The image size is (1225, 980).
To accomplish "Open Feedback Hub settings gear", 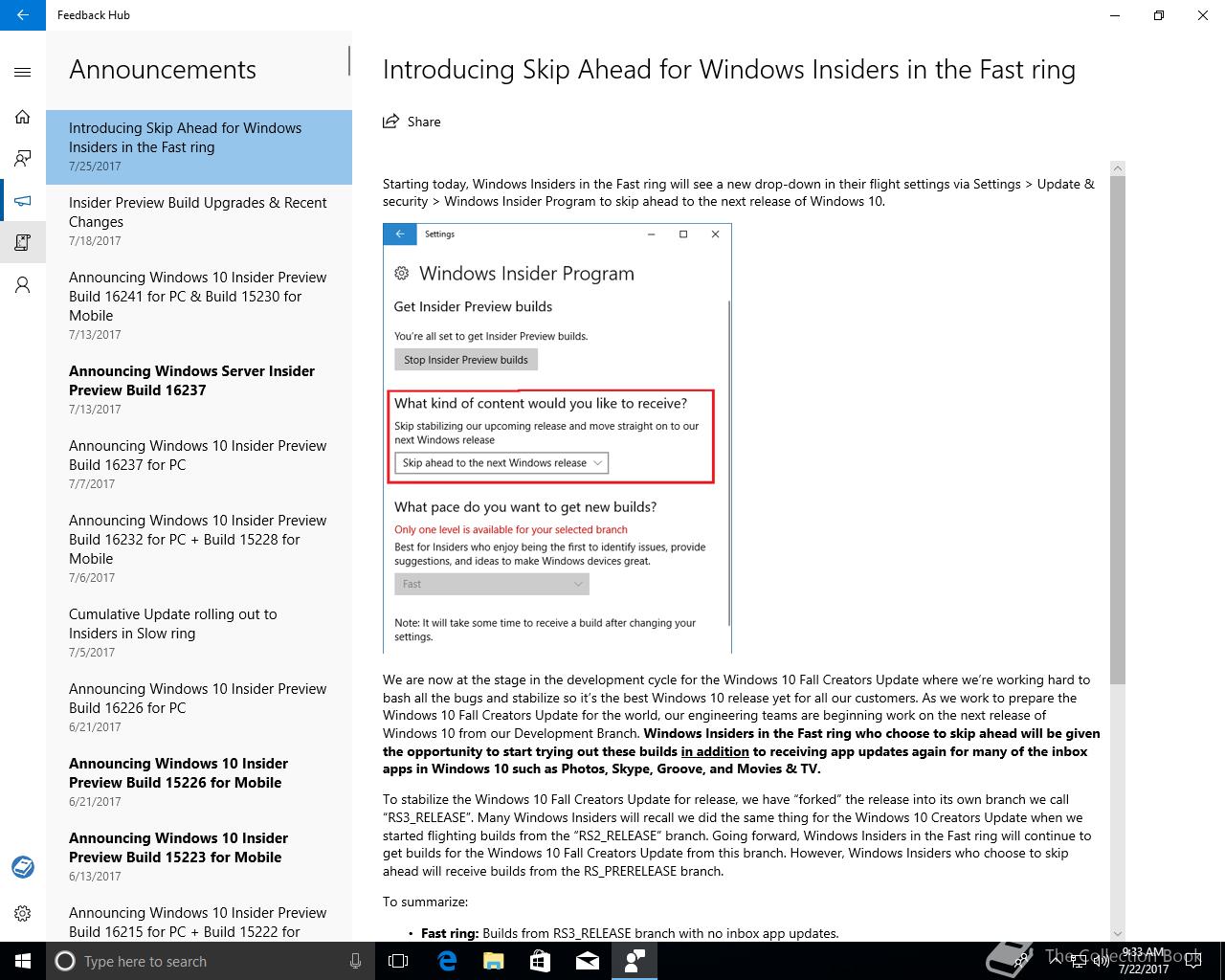I will pyautogui.click(x=23, y=913).
